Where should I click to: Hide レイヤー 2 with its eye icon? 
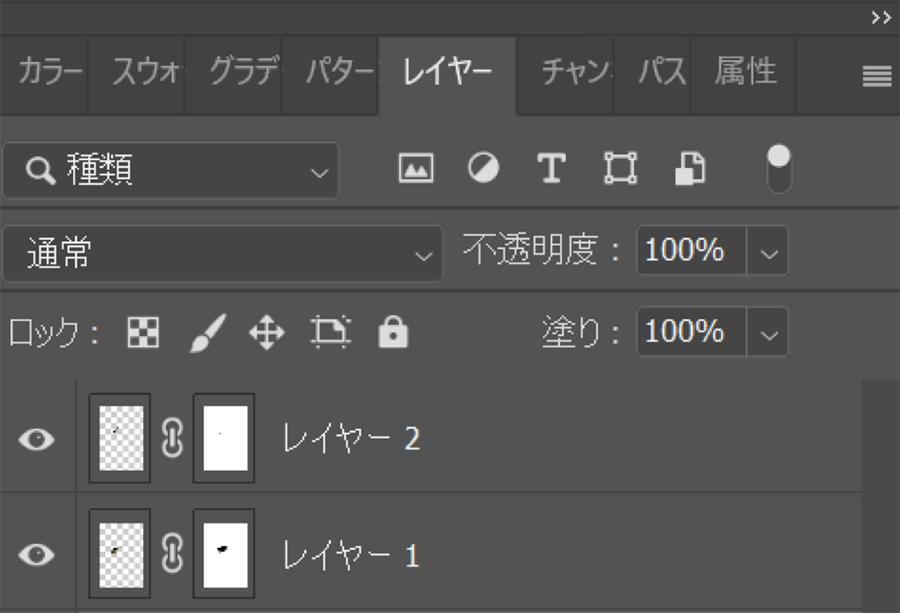pyautogui.click(x=37, y=439)
